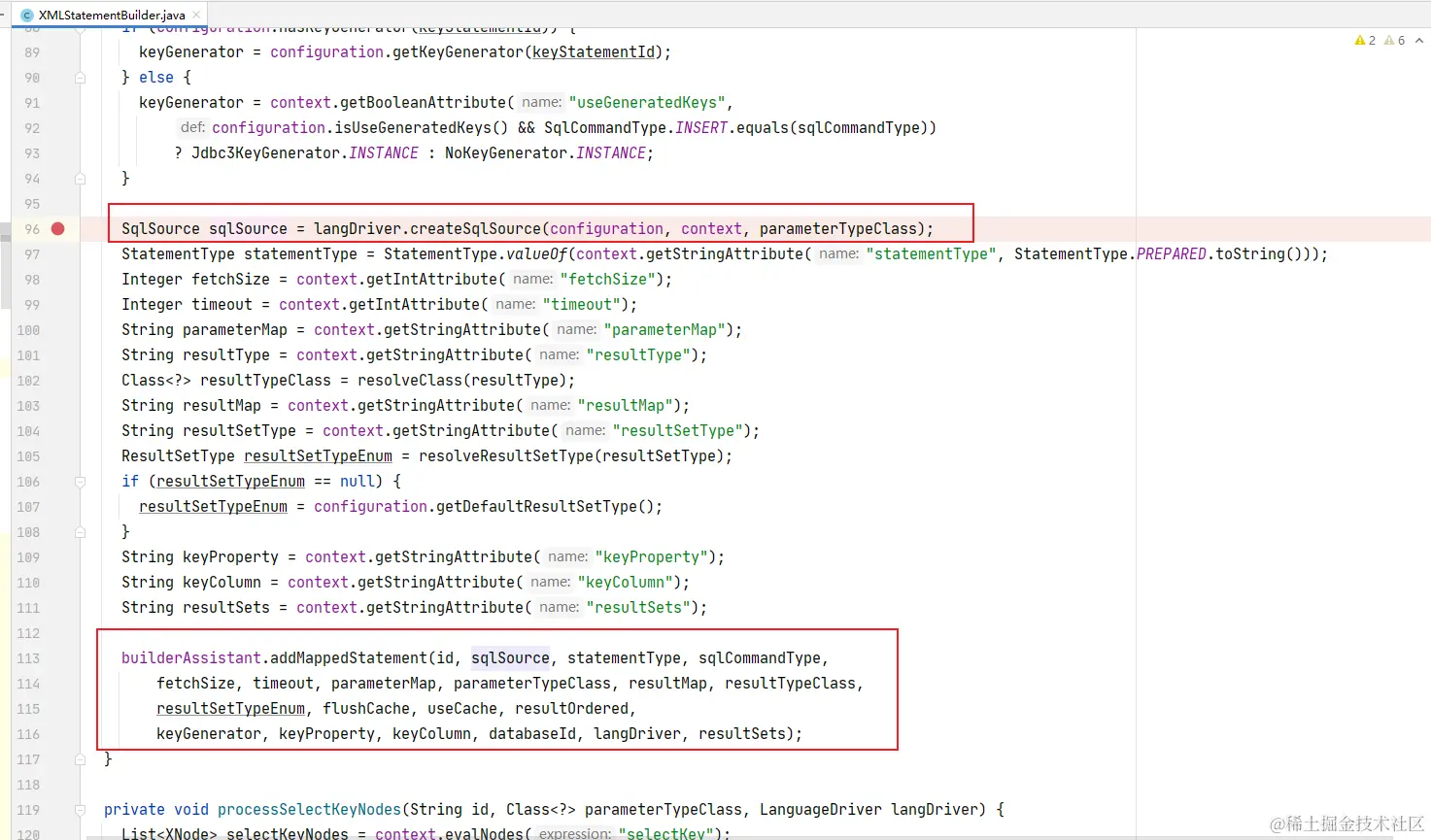Click line number 96 in the gutter
Viewport: 1431px width, 840px height.
click(x=32, y=229)
